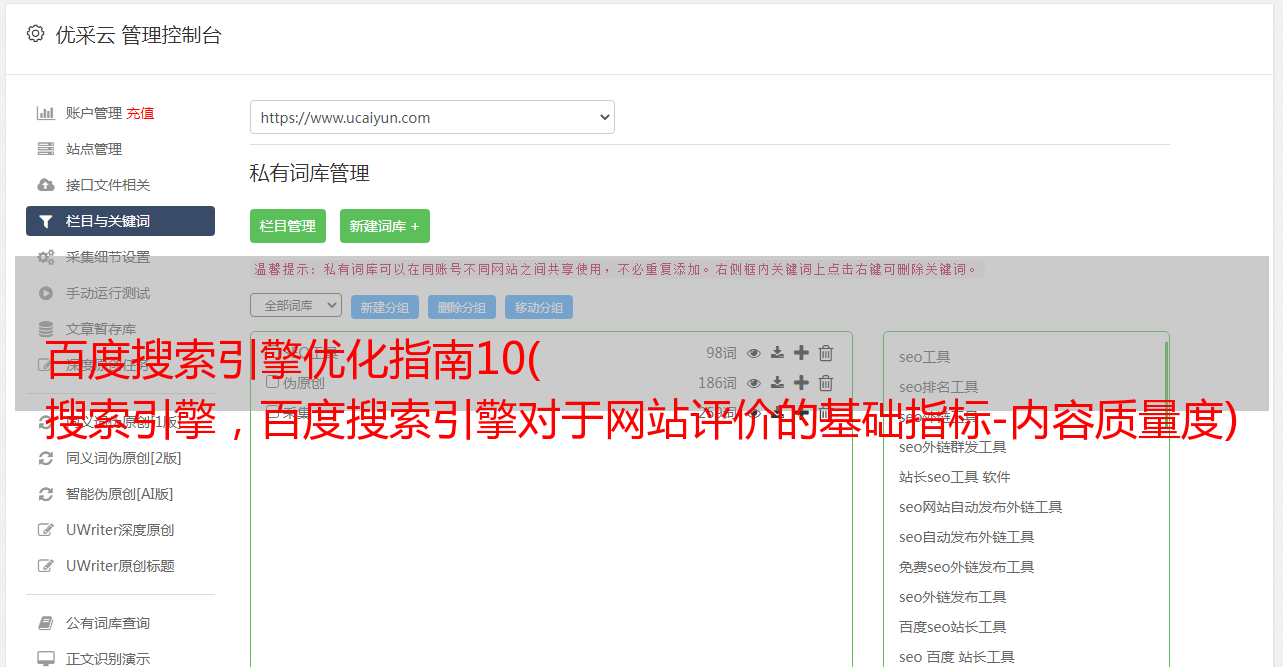Select keyword seo 百度 站长工具
This screenshot has width=1283, height=667.
point(957,657)
